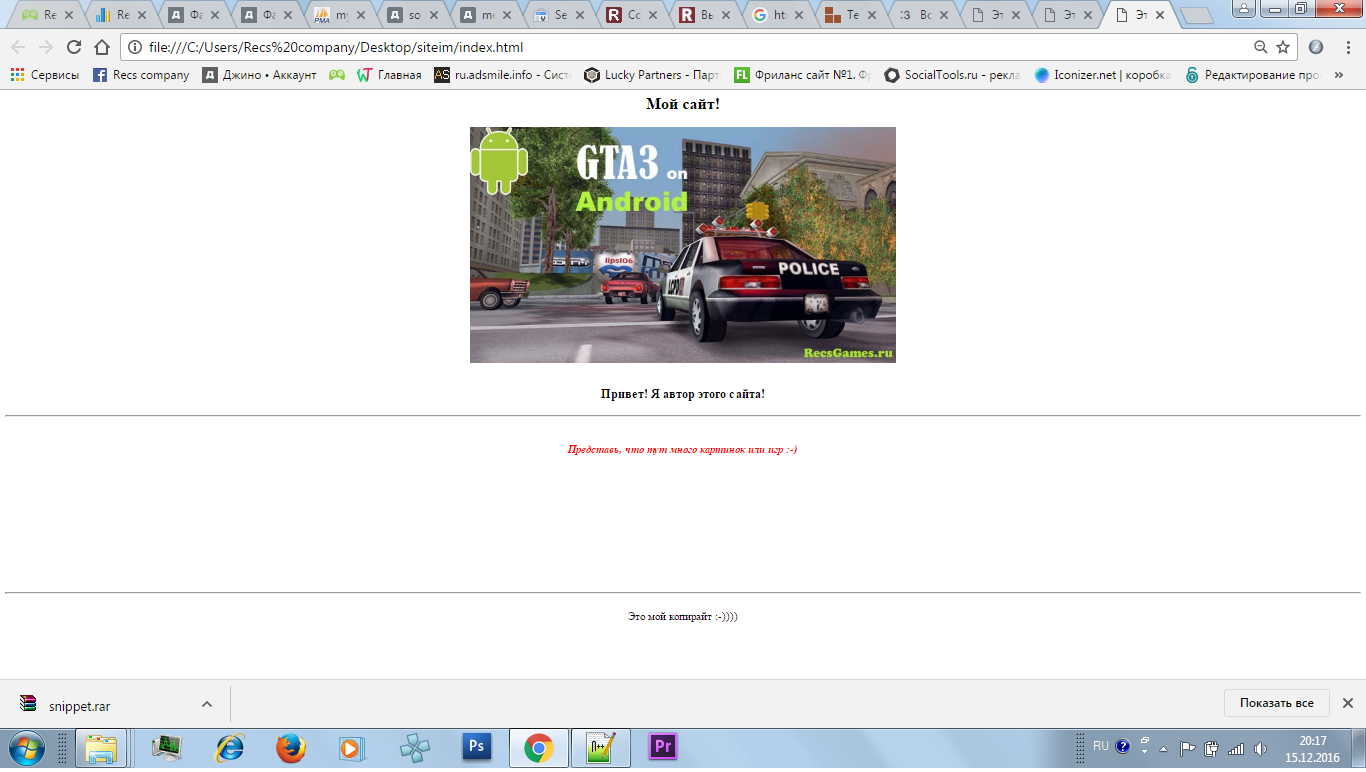Open the Notepad++ taskbar icon
The height and width of the screenshot is (772, 1366).
click(x=601, y=748)
